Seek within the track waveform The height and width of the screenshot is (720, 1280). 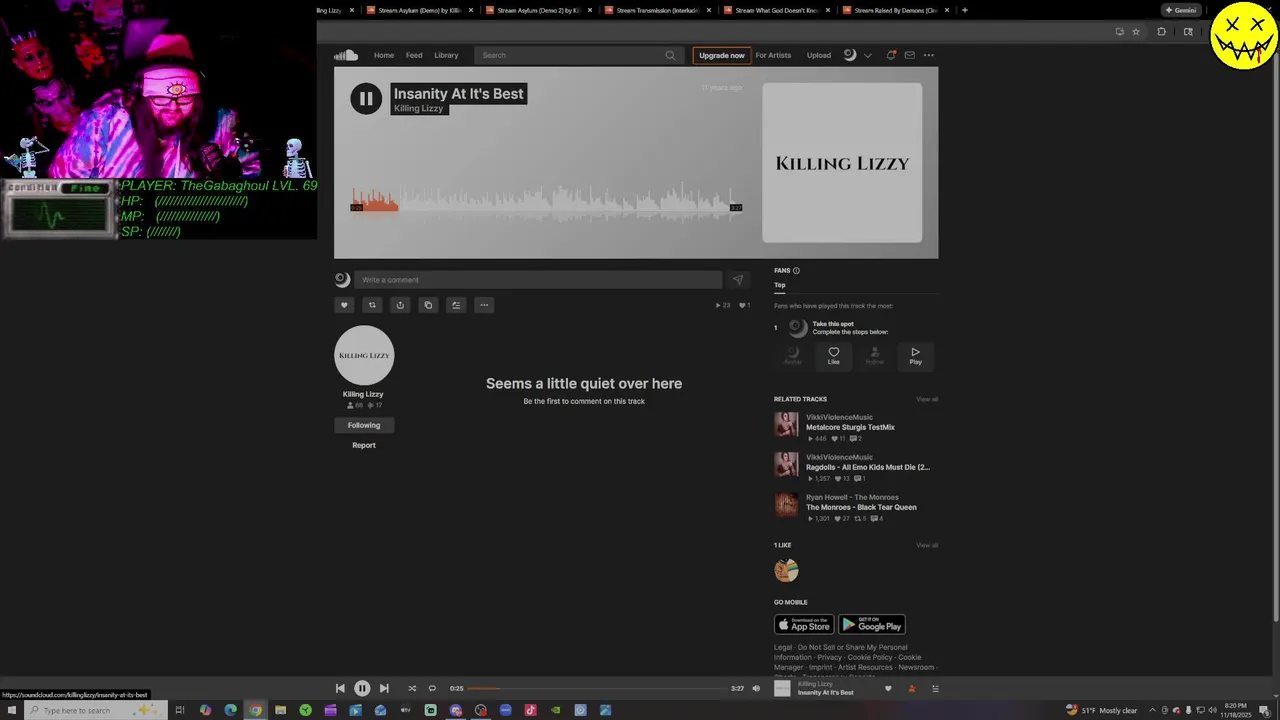pyautogui.click(x=546, y=199)
